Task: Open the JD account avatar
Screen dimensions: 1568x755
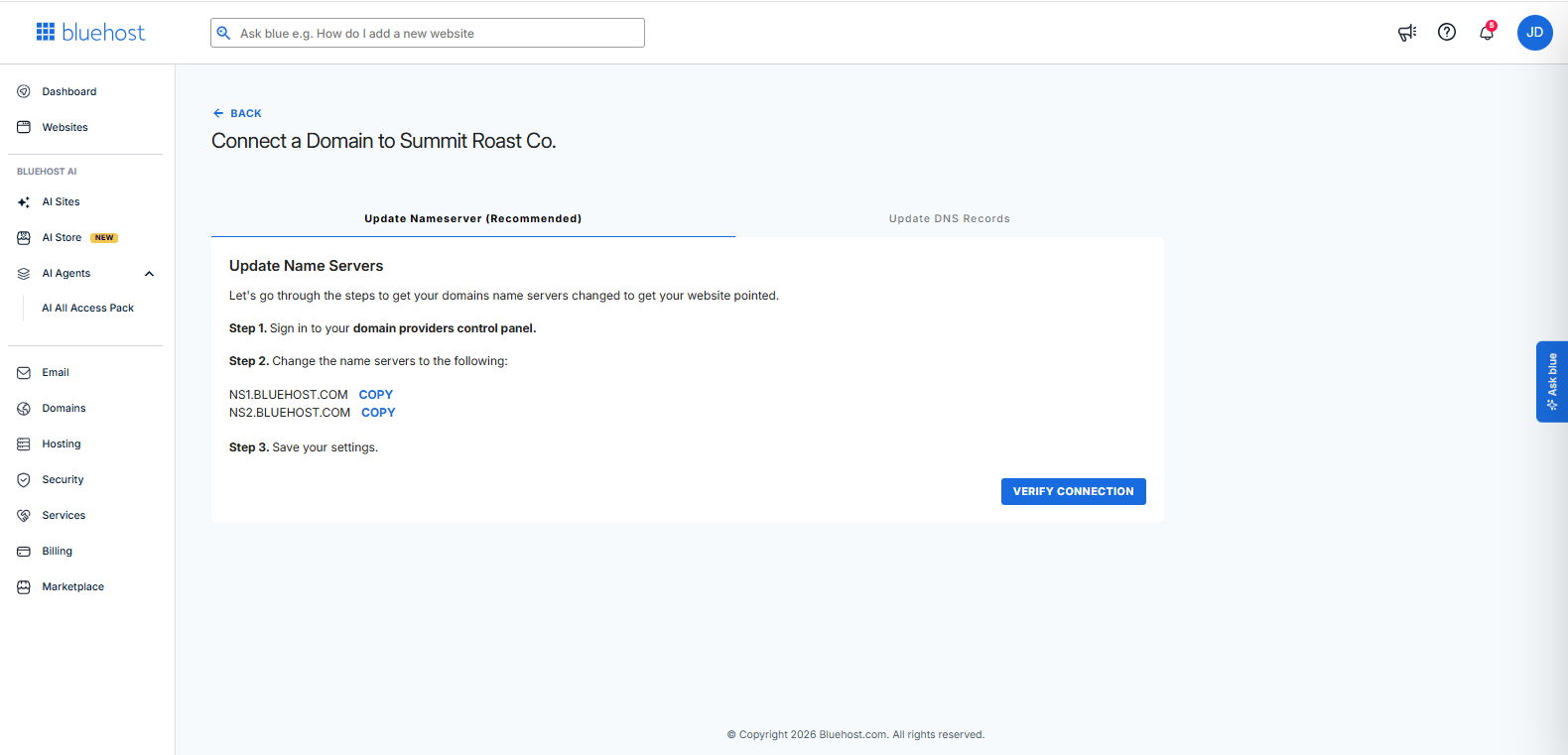Action: 1534,33
